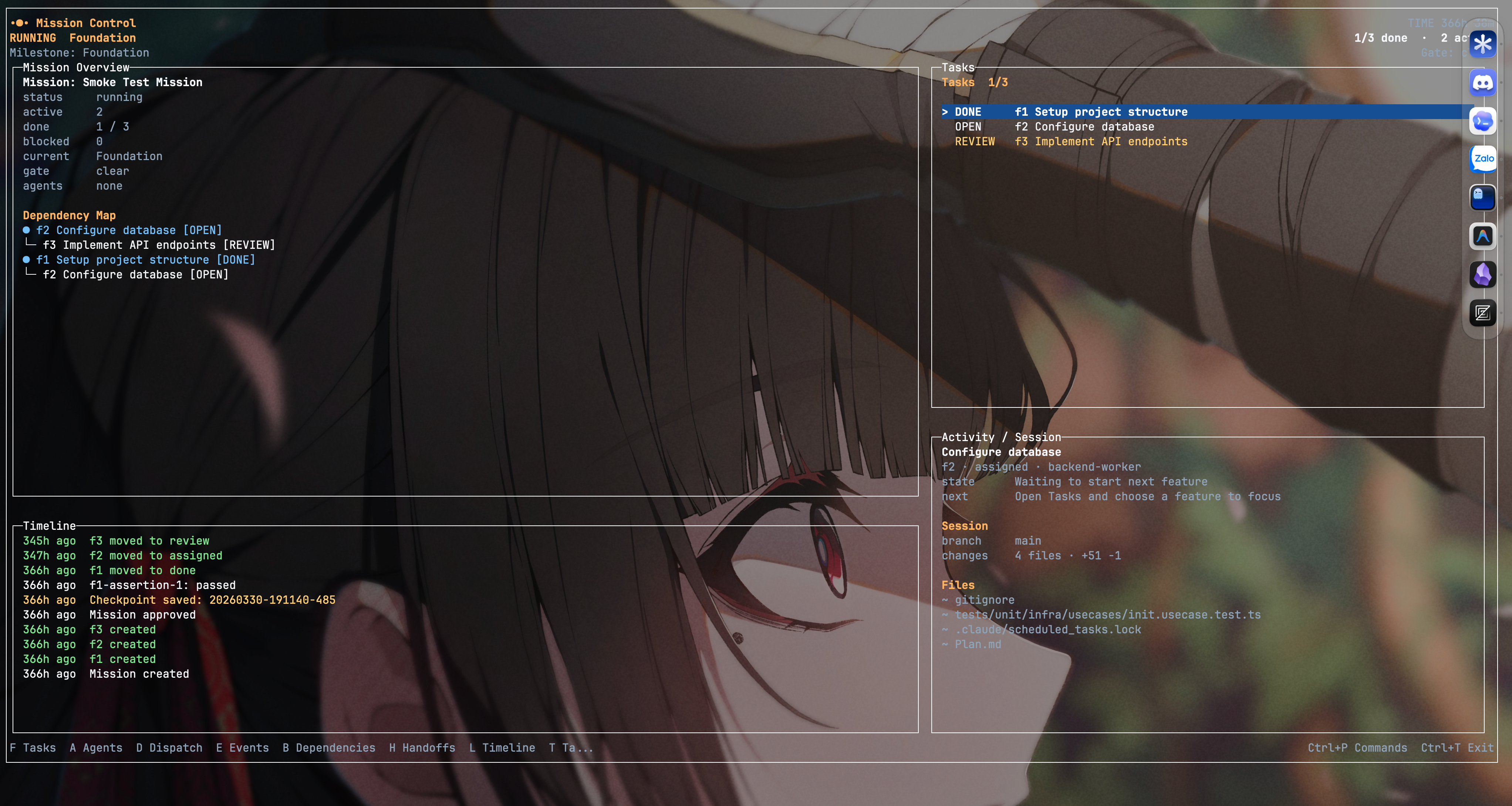The width and height of the screenshot is (1512, 806).
Task: Click Ctrl+T Exit
Action: tap(1457, 747)
